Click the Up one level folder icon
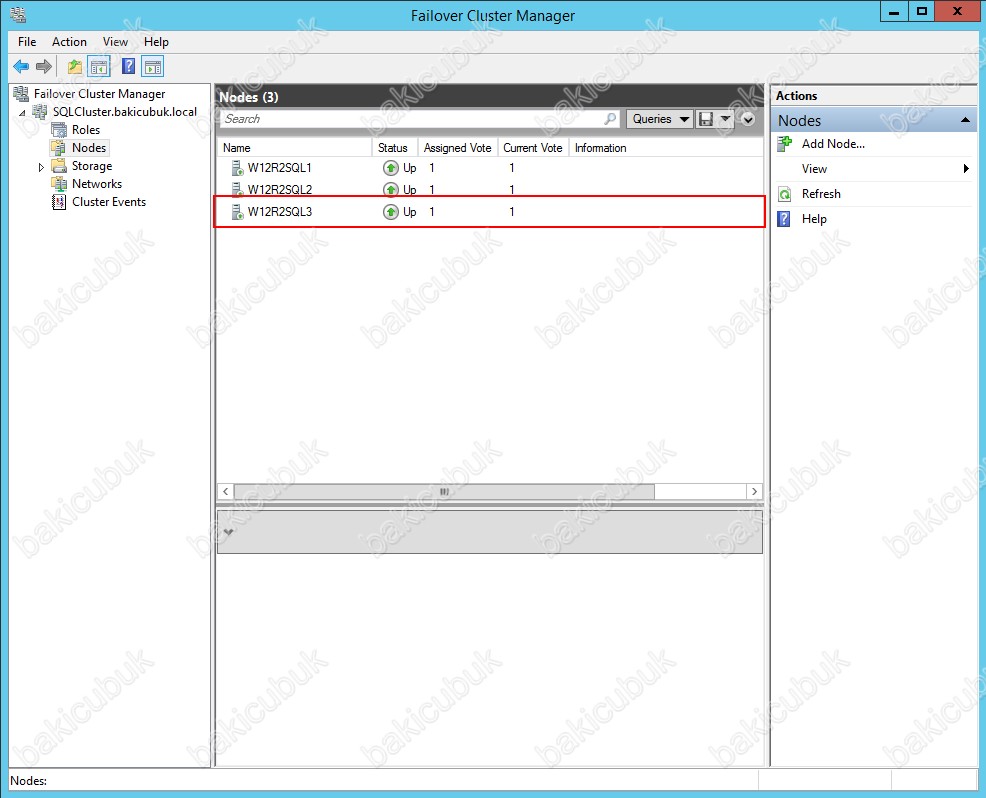 (x=75, y=66)
